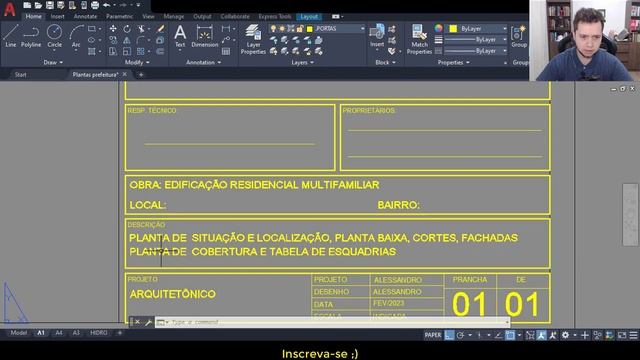640x360 pixels.
Task: Click the Trim tool in Modify panel
Action: (141, 29)
